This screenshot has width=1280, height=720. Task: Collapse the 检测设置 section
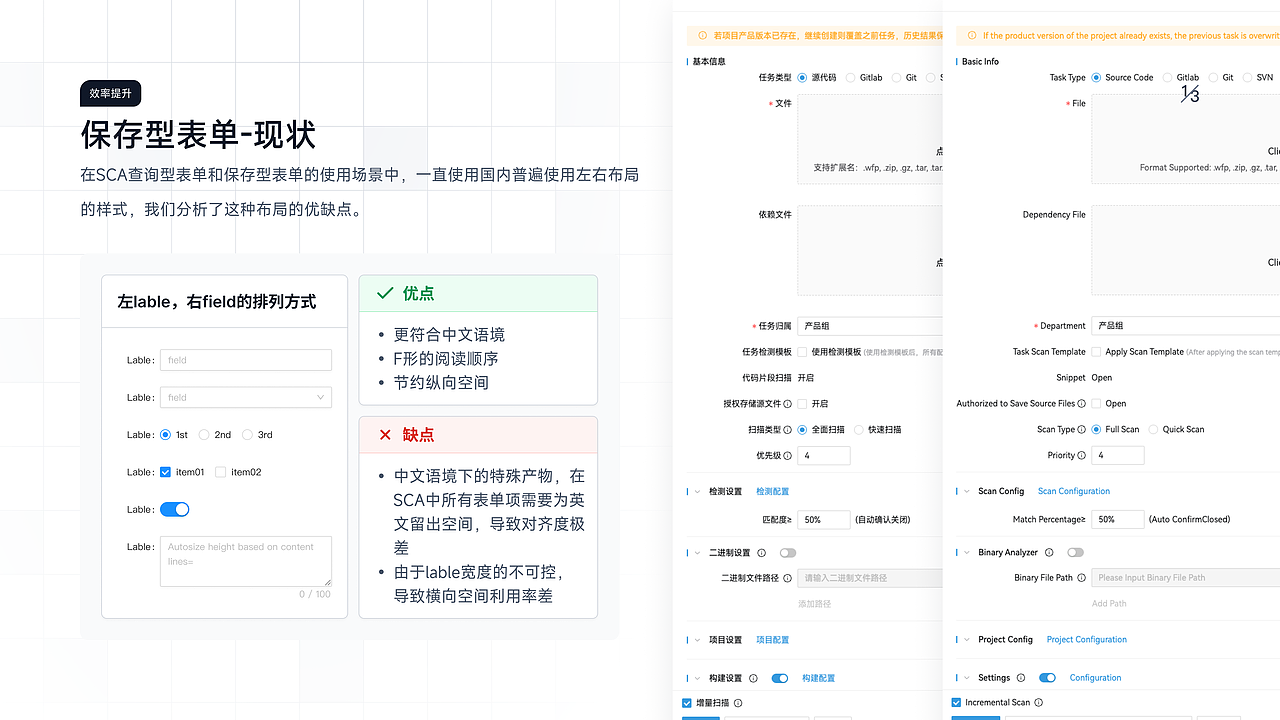point(697,492)
